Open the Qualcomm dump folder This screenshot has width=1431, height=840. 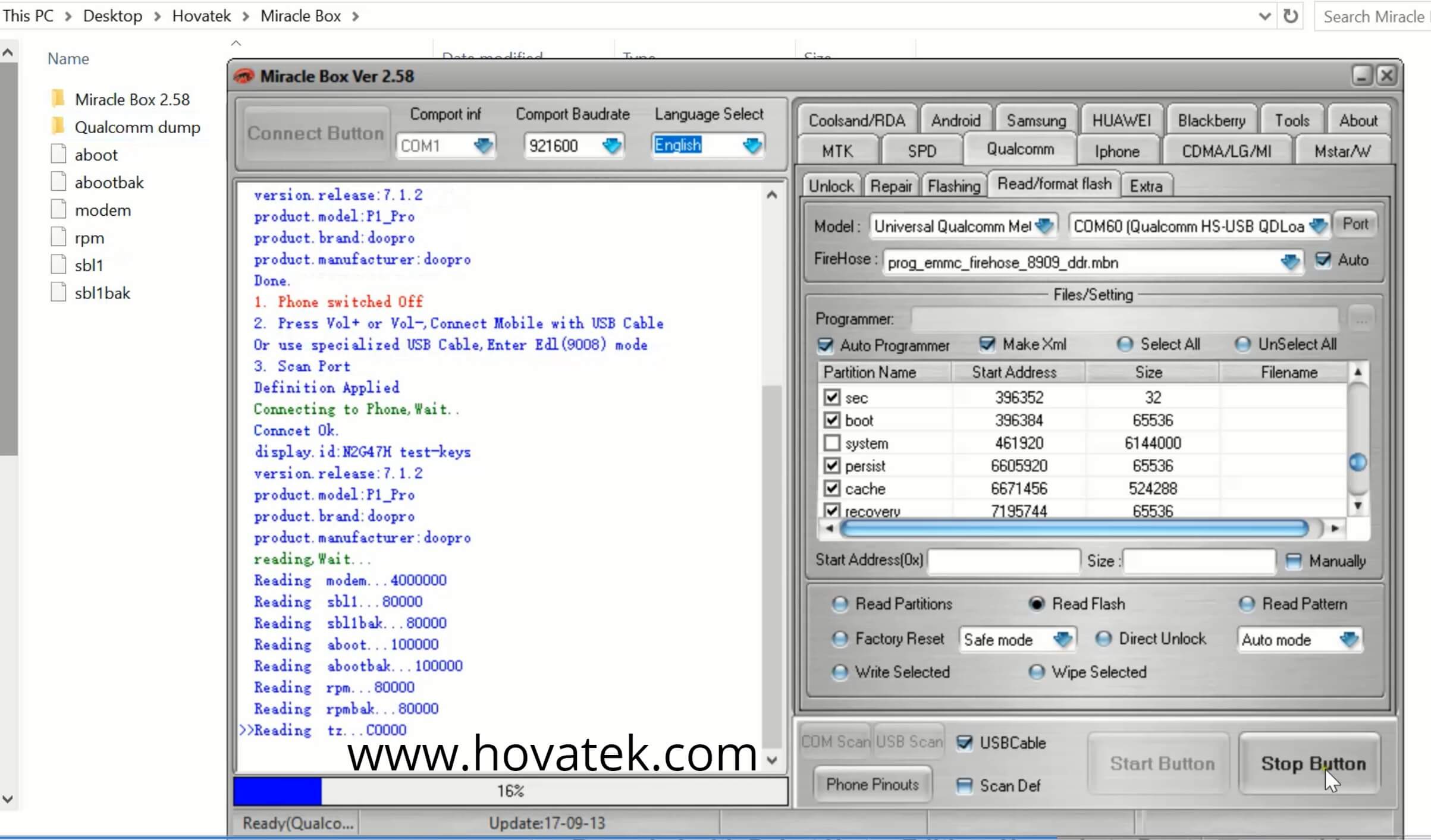pos(137,127)
